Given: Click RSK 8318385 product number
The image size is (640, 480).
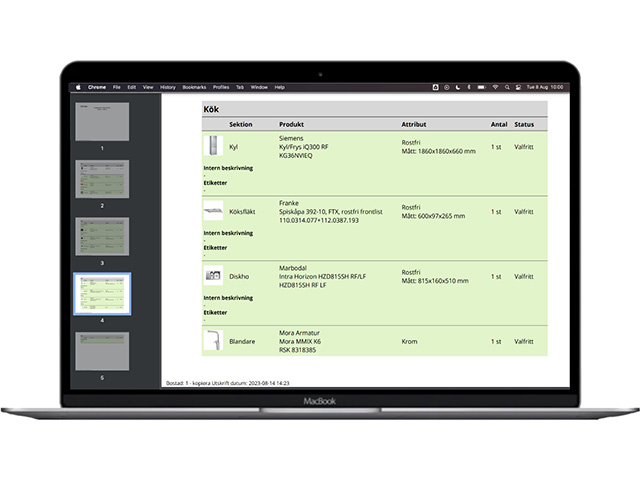Looking at the screenshot, I should pyautogui.click(x=297, y=350).
